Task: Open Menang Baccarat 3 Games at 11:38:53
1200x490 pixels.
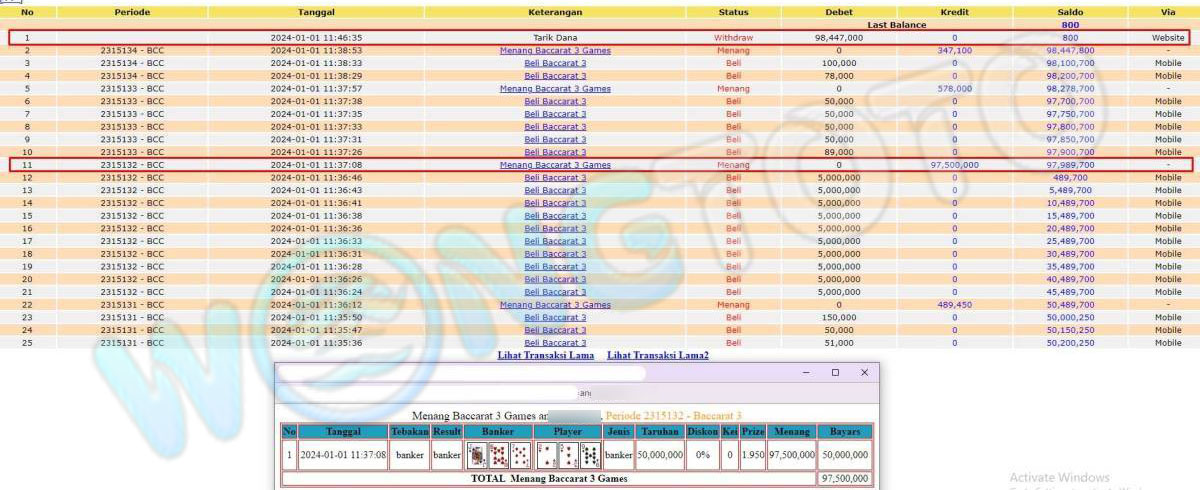Action: click(555, 50)
